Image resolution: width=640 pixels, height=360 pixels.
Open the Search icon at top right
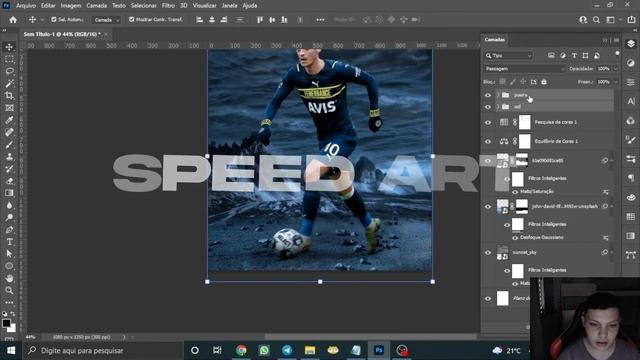point(596,20)
